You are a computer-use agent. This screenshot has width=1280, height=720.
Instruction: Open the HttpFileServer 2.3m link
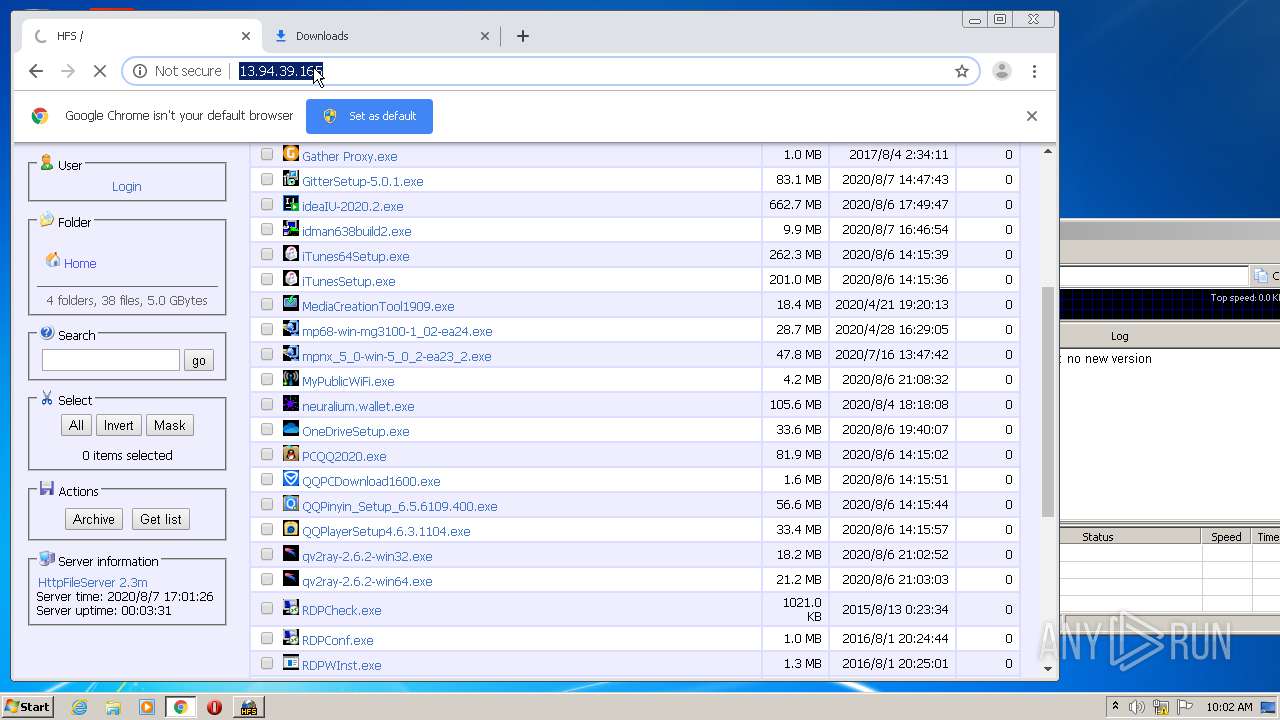click(93, 582)
